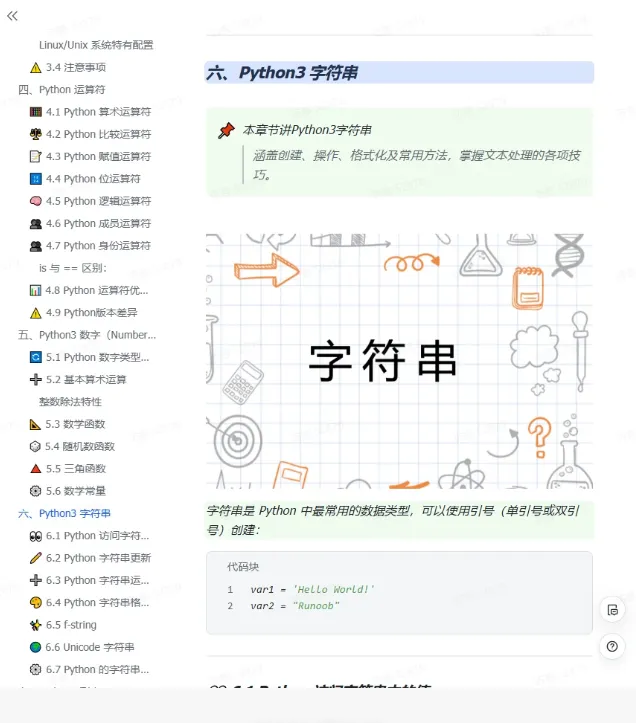Open section 四、Python 运算符 in outline
636x723 pixels.
click(62, 89)
